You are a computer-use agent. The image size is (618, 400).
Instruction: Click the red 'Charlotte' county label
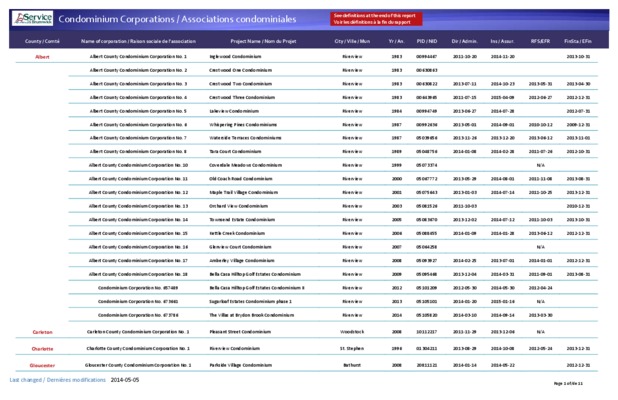coord(42,348)
